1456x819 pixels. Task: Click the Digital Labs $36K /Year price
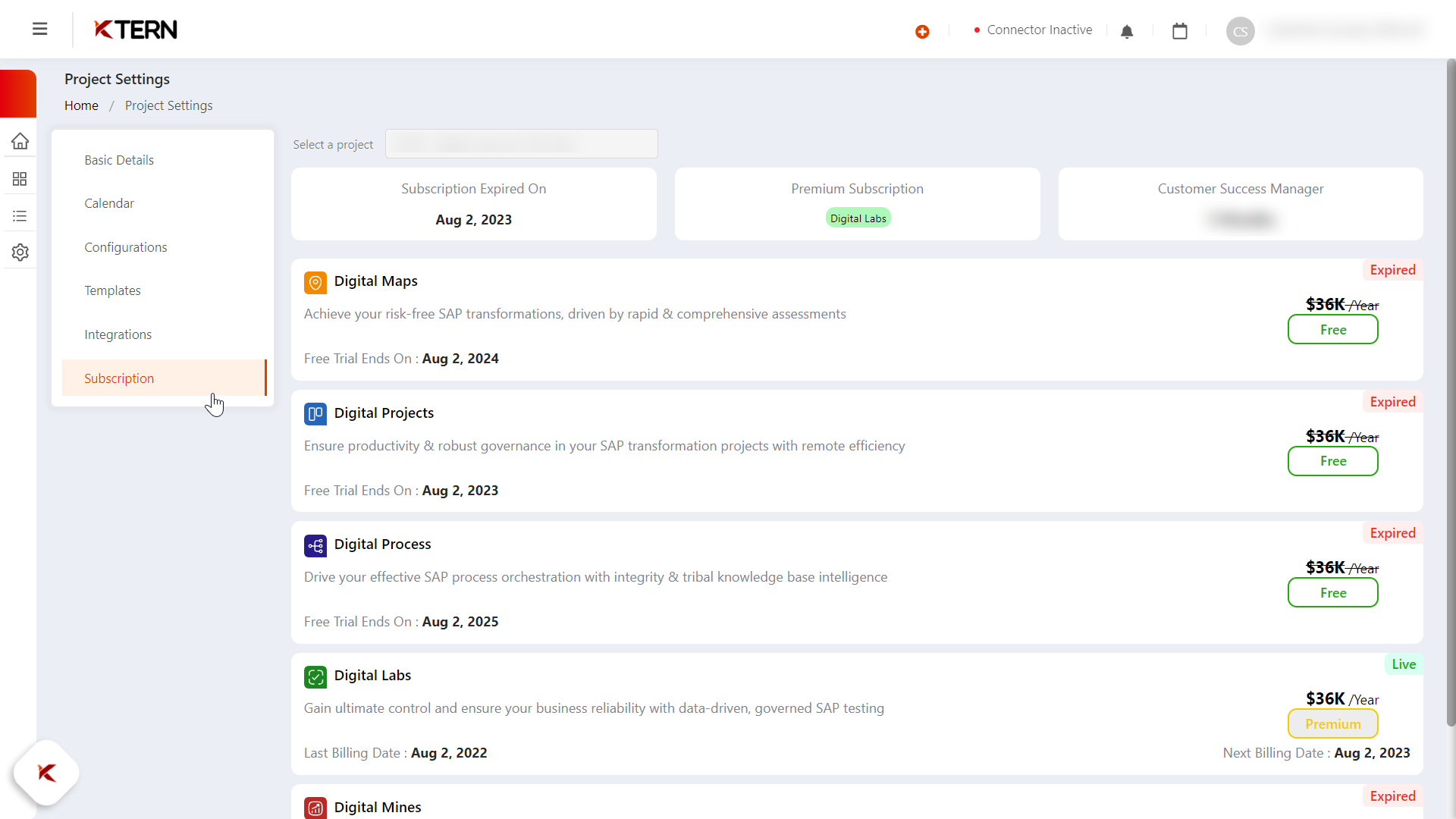pos(1341,698)
